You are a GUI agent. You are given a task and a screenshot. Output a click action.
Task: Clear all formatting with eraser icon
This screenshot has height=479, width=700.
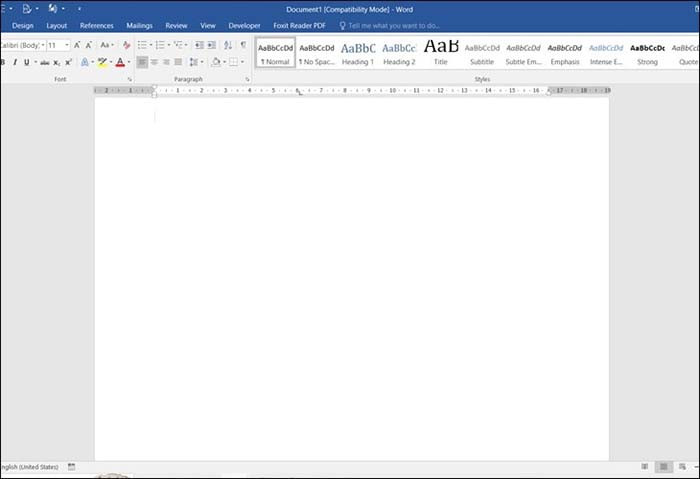[x=126, y=45]
